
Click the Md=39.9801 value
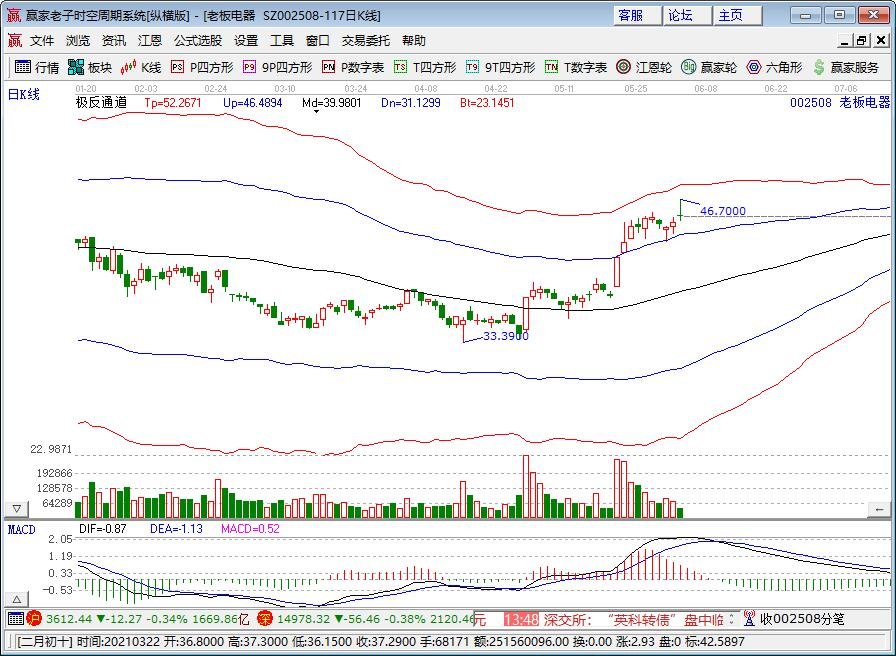coord(331,103)
